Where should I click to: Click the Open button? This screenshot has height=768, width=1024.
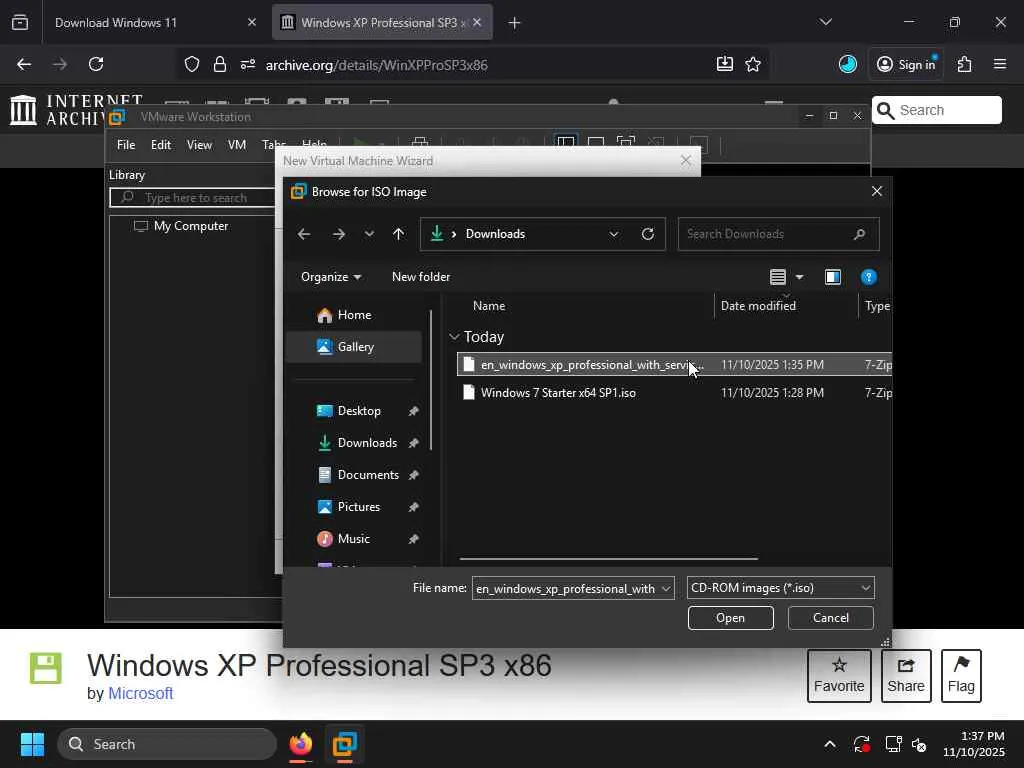[730, 618]
